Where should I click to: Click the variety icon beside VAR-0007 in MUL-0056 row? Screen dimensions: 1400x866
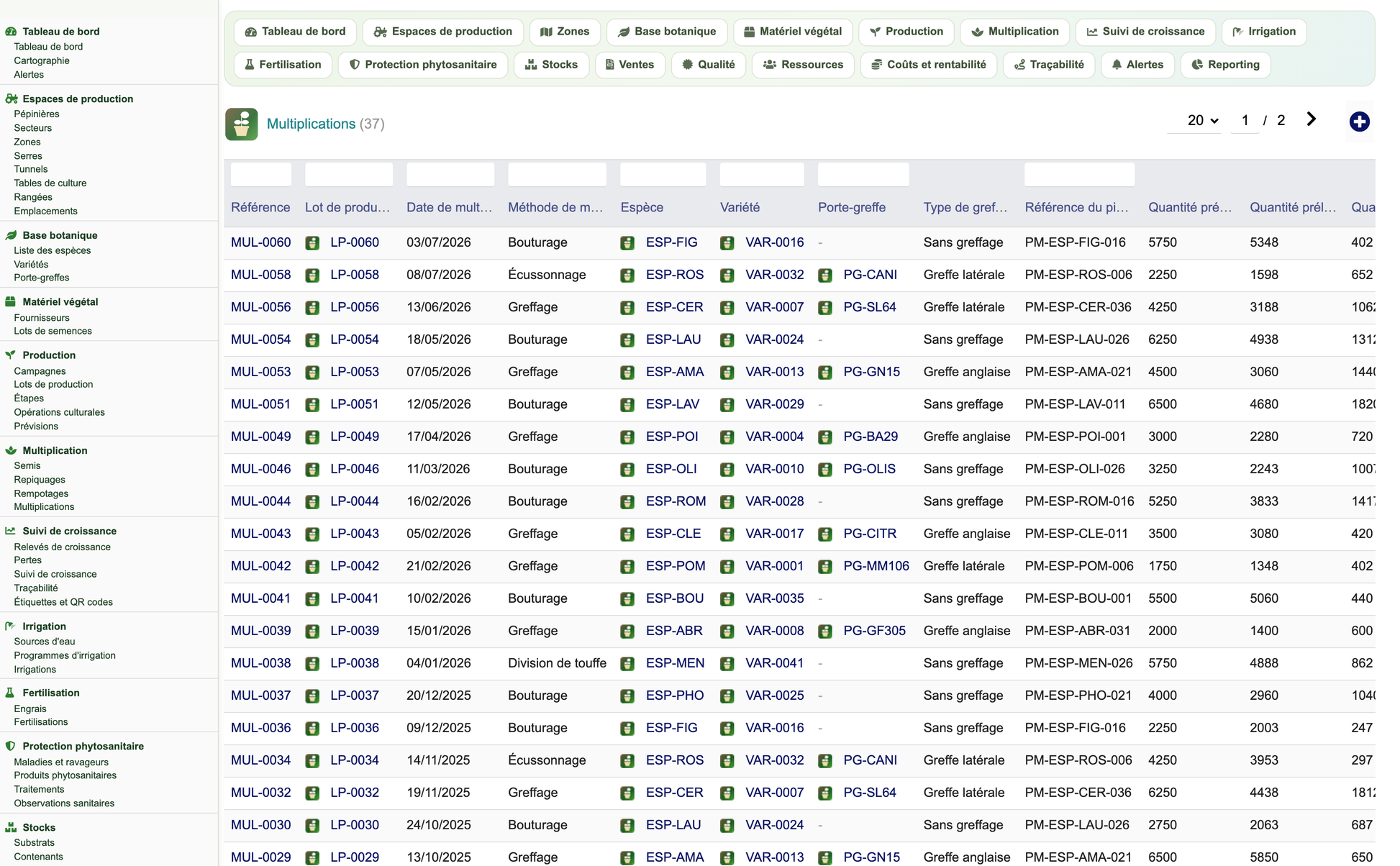[727, 308]
